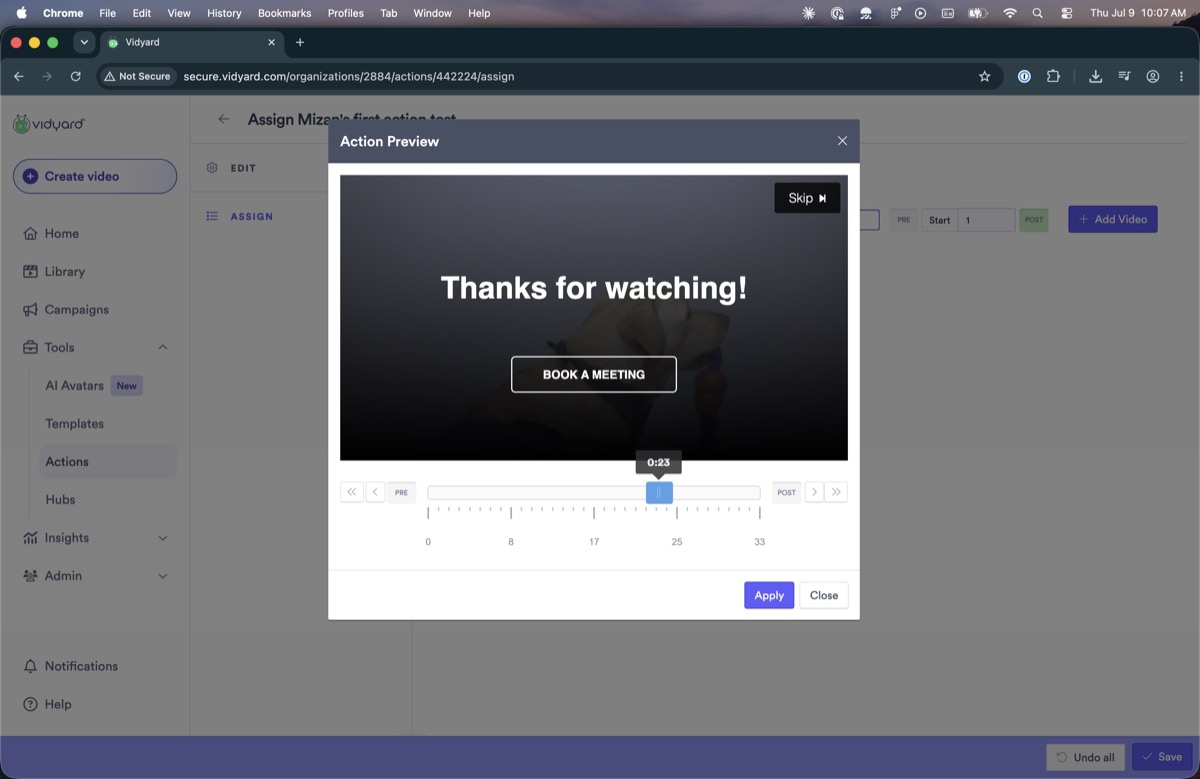Save the action assignment
The height and width of the screenshot is (779, 1200).
point(1162,757)
